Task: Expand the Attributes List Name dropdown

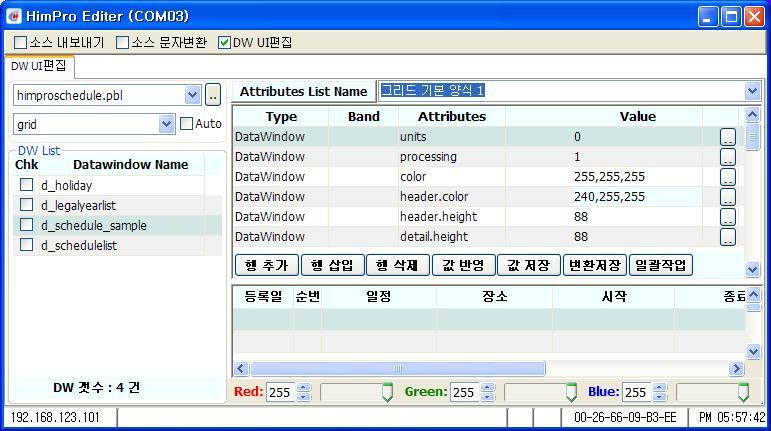Action: (752, 91)
